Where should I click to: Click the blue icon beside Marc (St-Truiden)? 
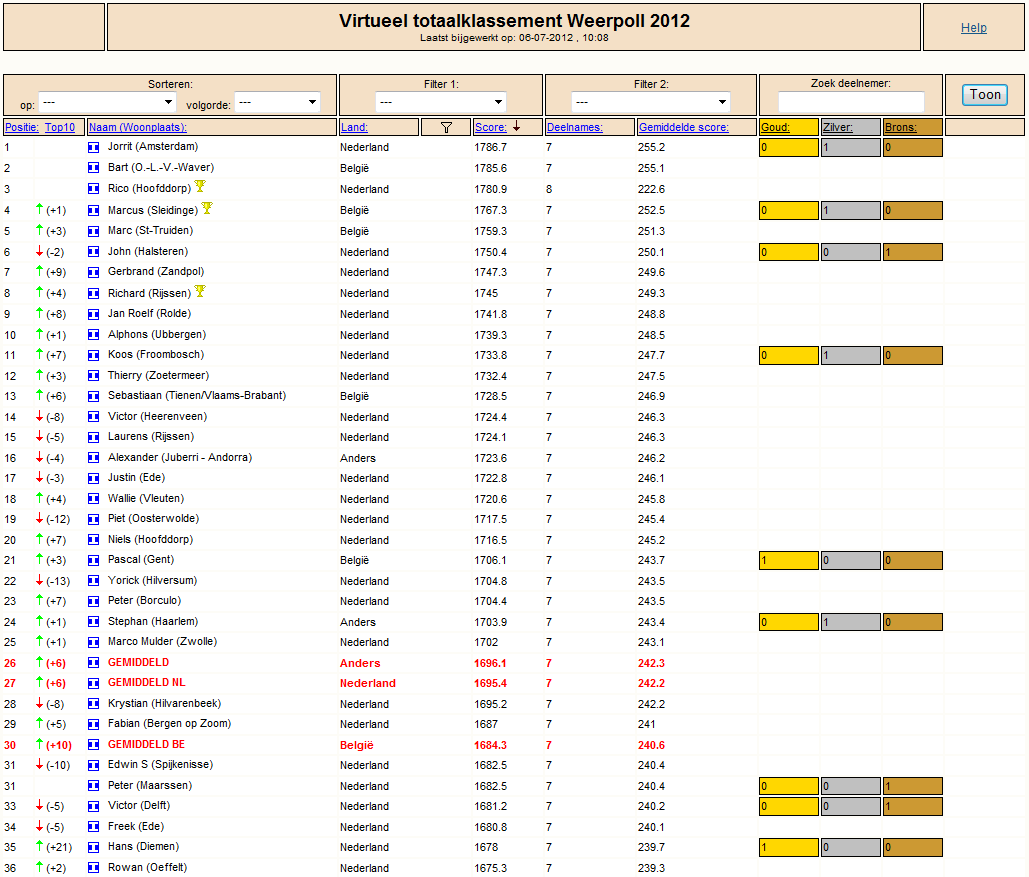(x=94, y=231)
